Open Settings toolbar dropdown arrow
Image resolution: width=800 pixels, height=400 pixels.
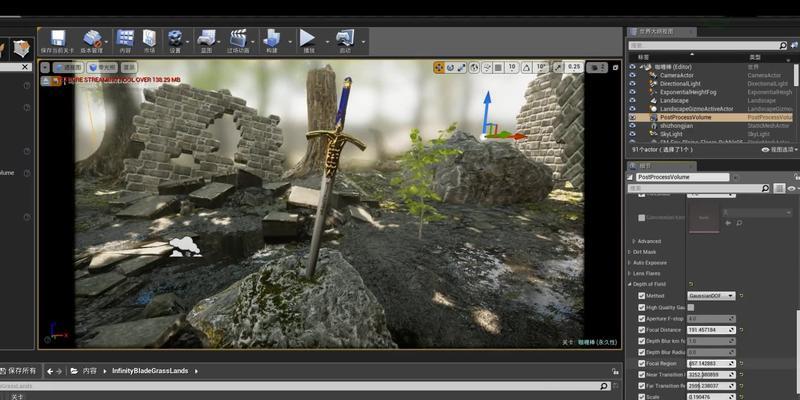click(x=188, y=42)
